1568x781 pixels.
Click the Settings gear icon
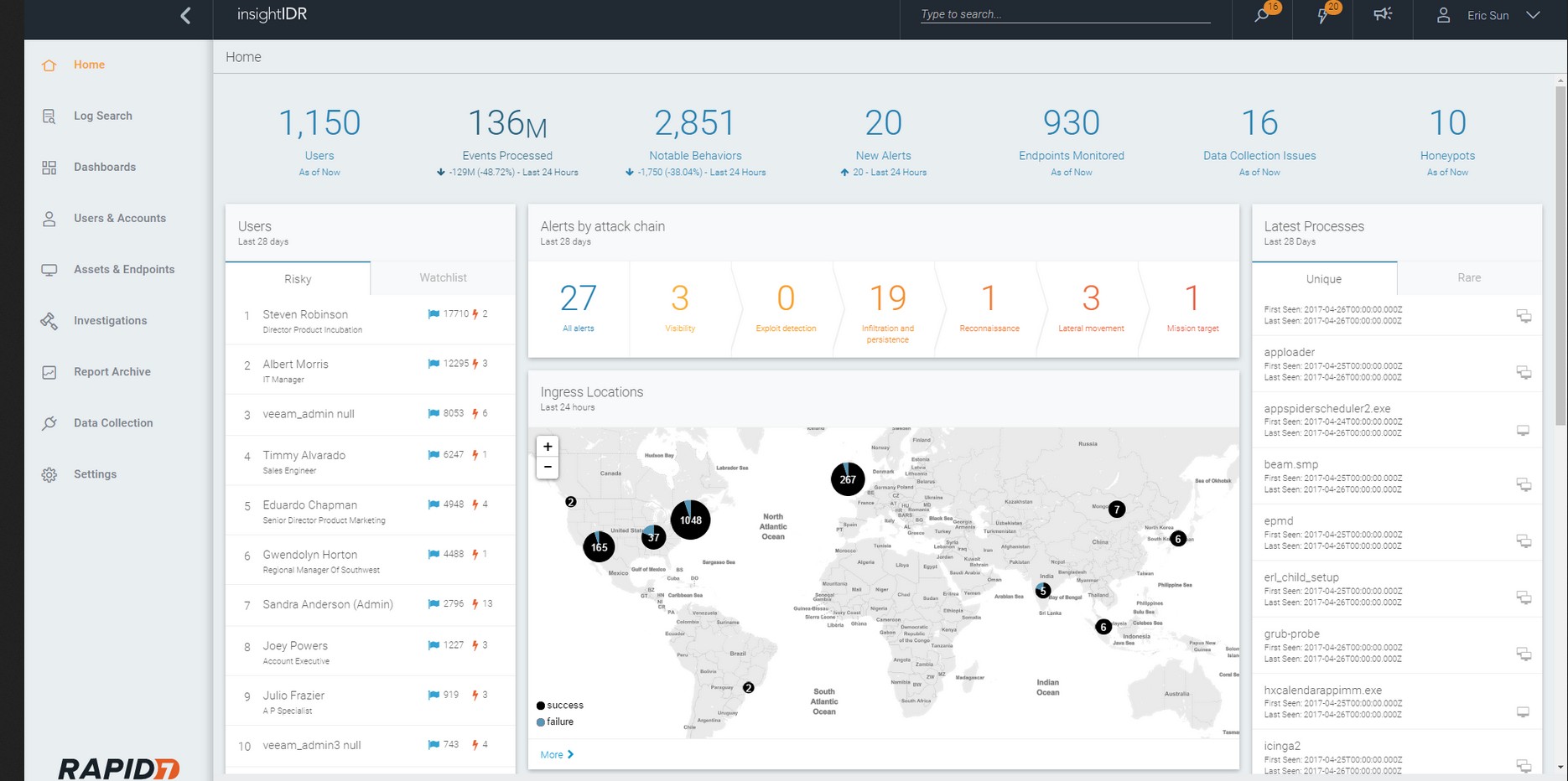(x=49, y=474)
